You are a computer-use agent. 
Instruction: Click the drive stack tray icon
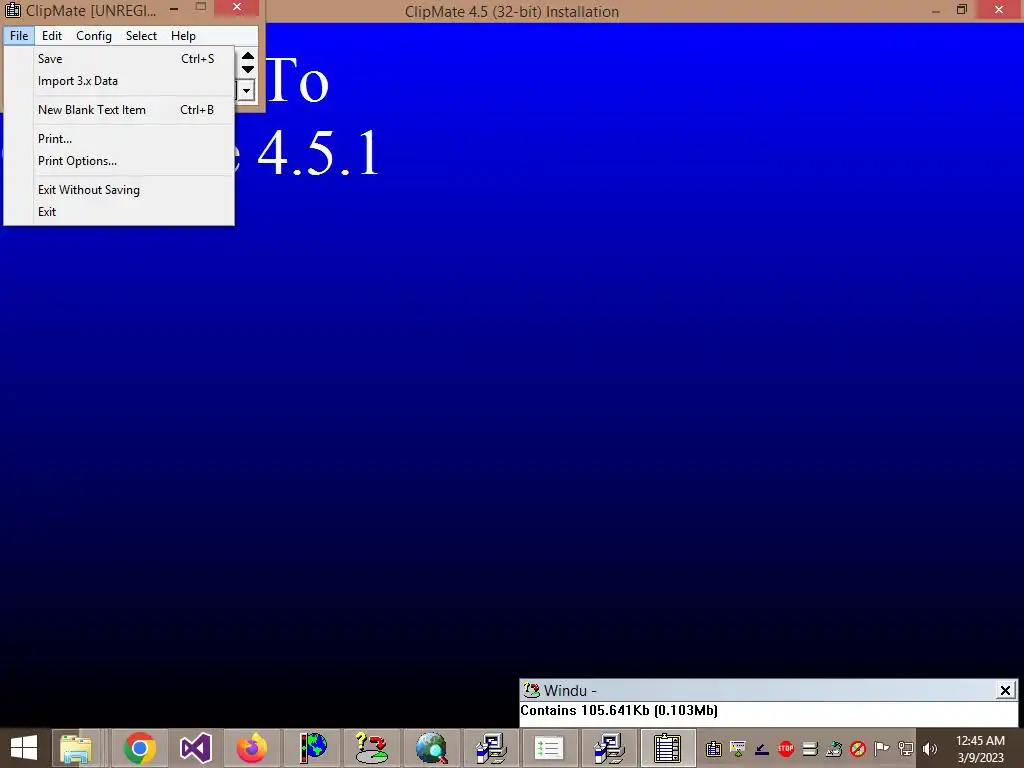(810, 748)
